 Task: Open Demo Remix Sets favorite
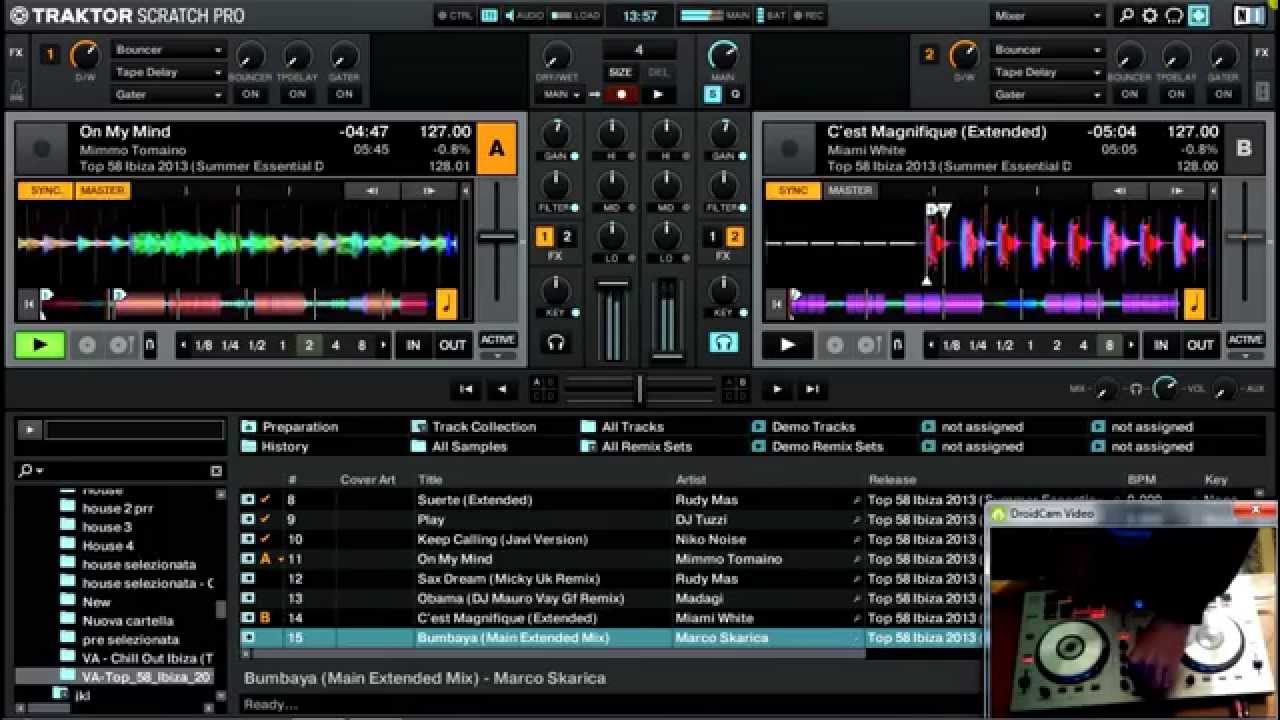[827, 447]
